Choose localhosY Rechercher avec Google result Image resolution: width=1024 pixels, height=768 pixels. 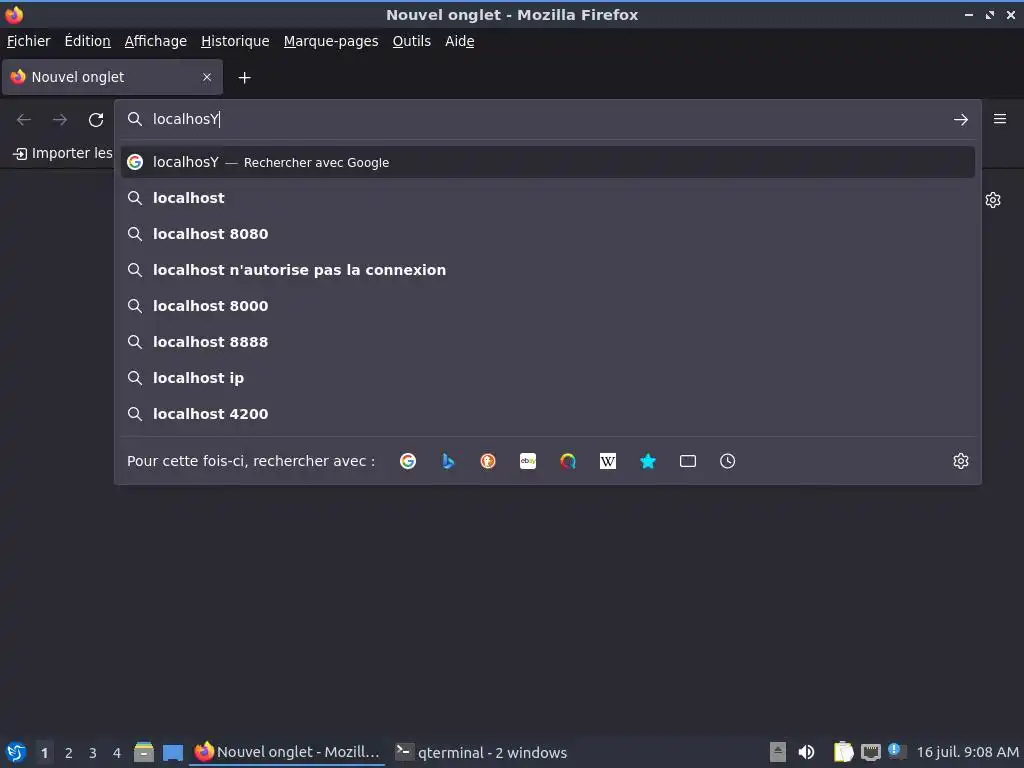547,162
